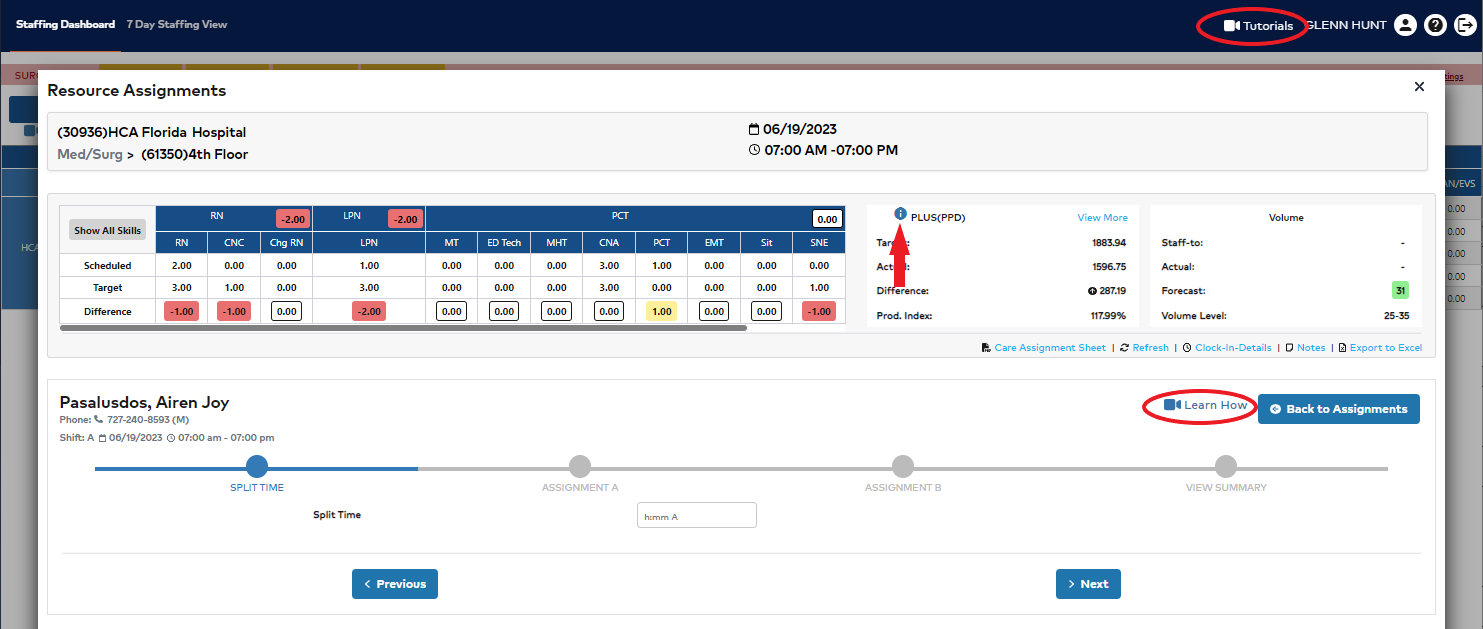Screen dimensions: 1483x629
Task: Click the Next button
Action: [x=1088, y=584]
